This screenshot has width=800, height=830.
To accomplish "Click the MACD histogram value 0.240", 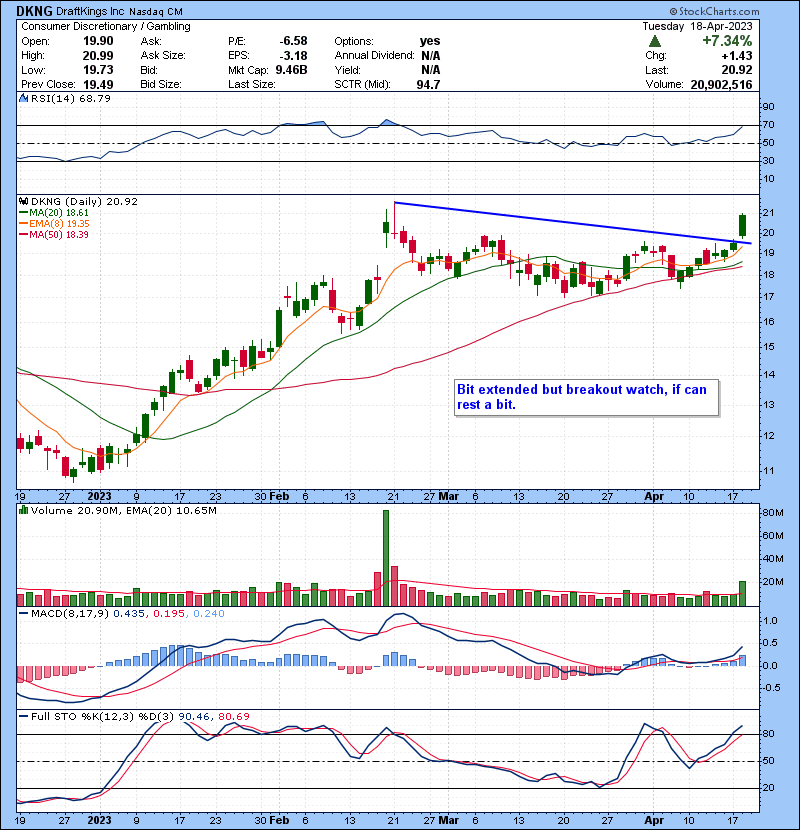I will point(209,613).
